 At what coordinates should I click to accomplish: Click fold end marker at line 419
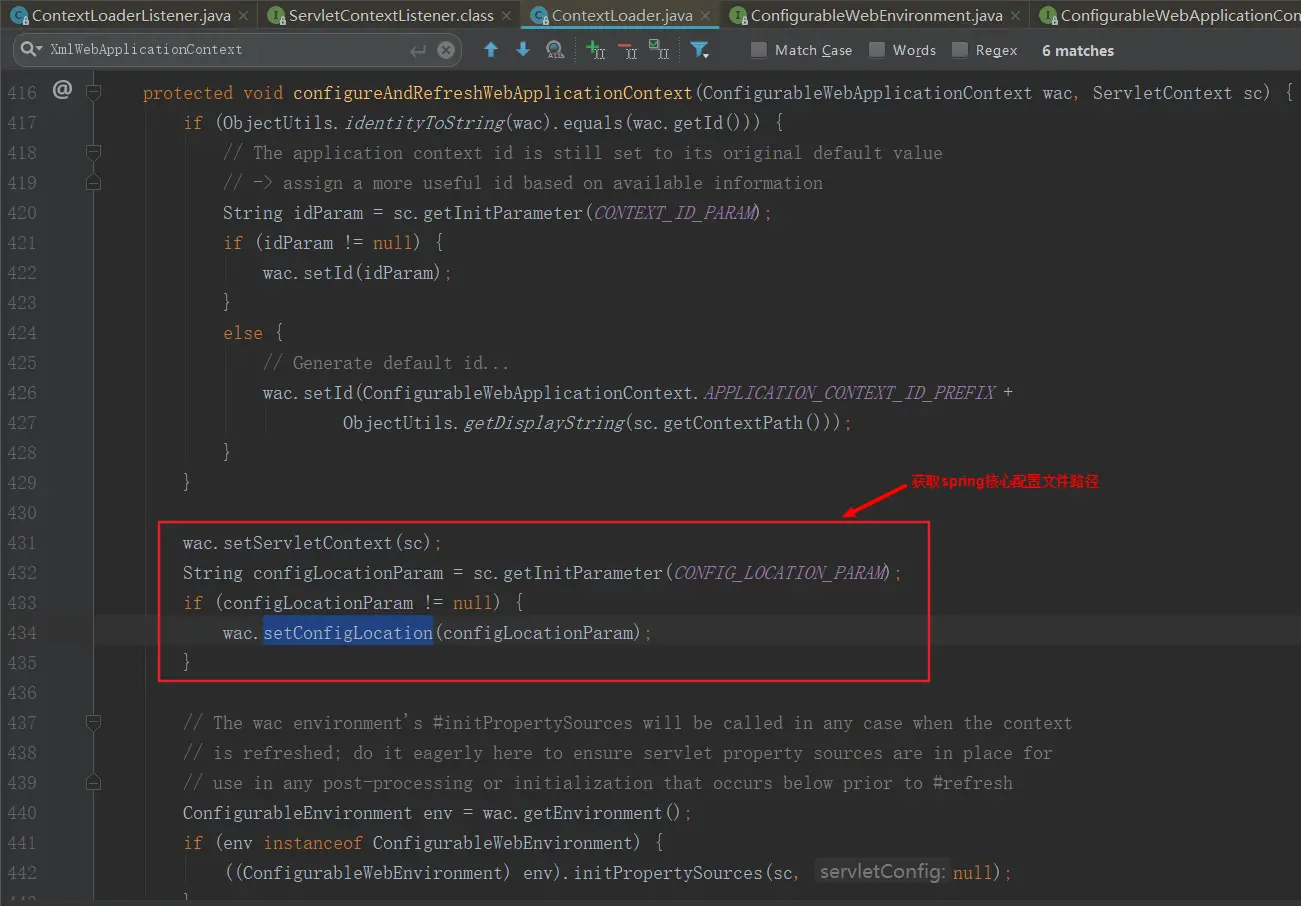93,182
